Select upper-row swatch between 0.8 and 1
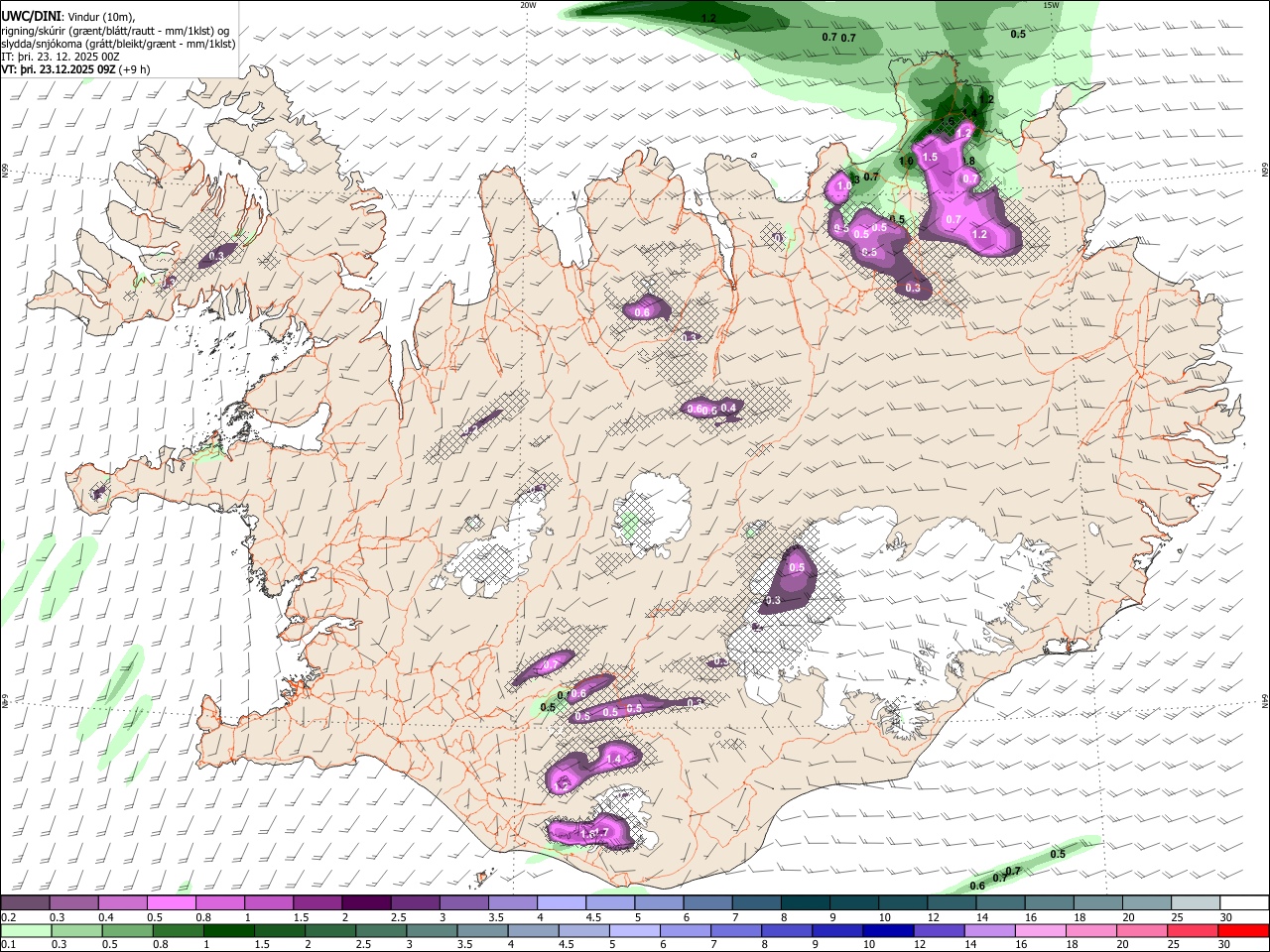The image size is (1270, 952). pyautogui.click(x=219, y=902)
